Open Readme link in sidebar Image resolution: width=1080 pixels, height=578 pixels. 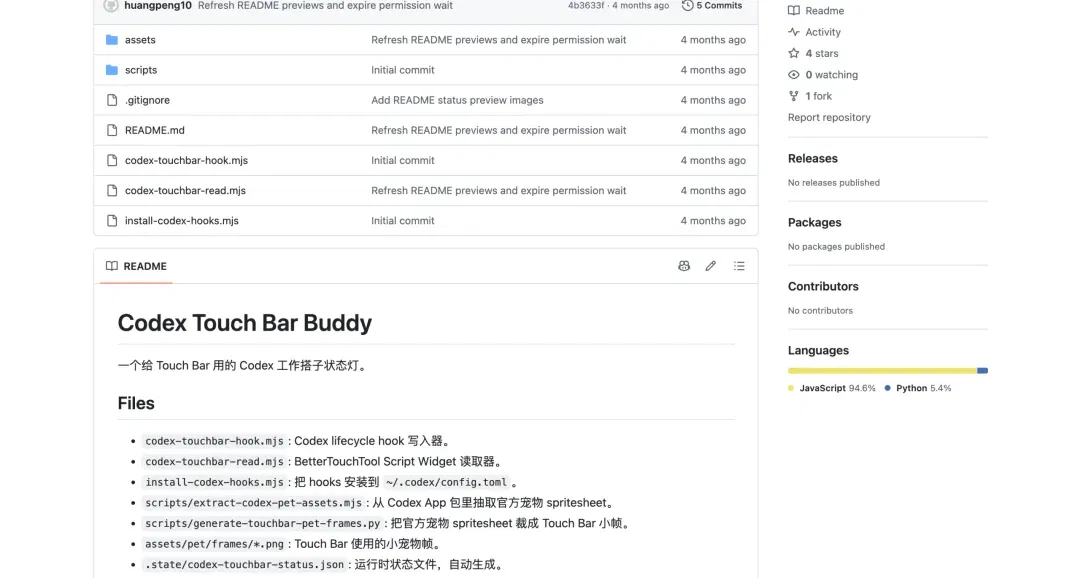click(824, 11)
